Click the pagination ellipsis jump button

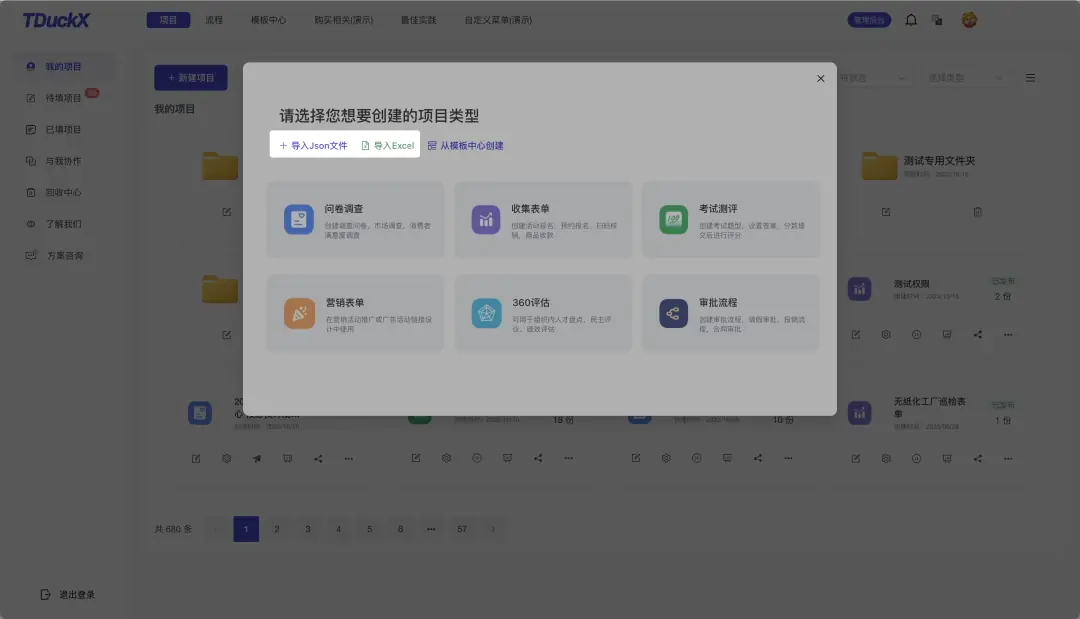431,529
